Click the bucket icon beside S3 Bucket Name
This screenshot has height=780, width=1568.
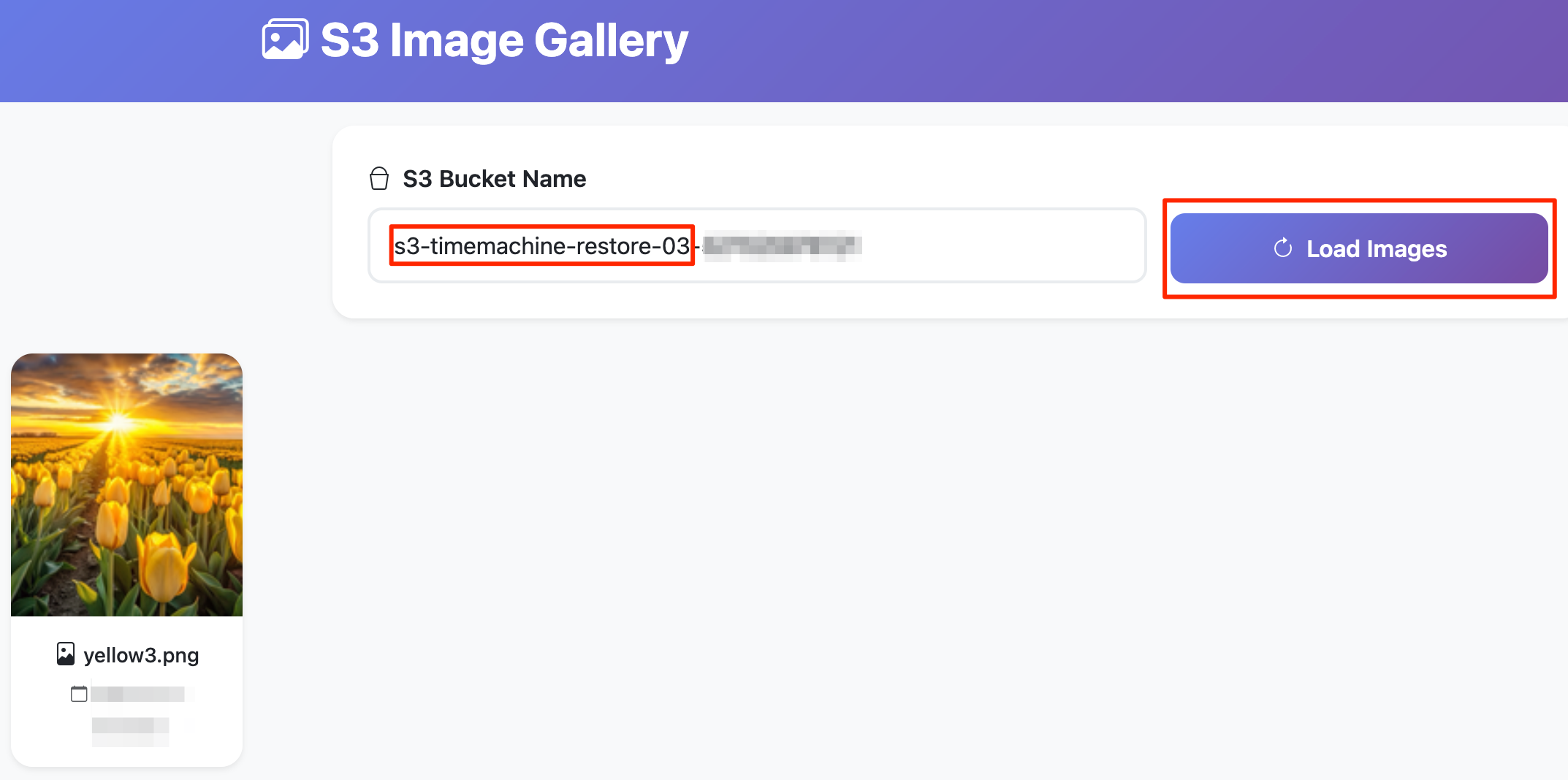379,177
